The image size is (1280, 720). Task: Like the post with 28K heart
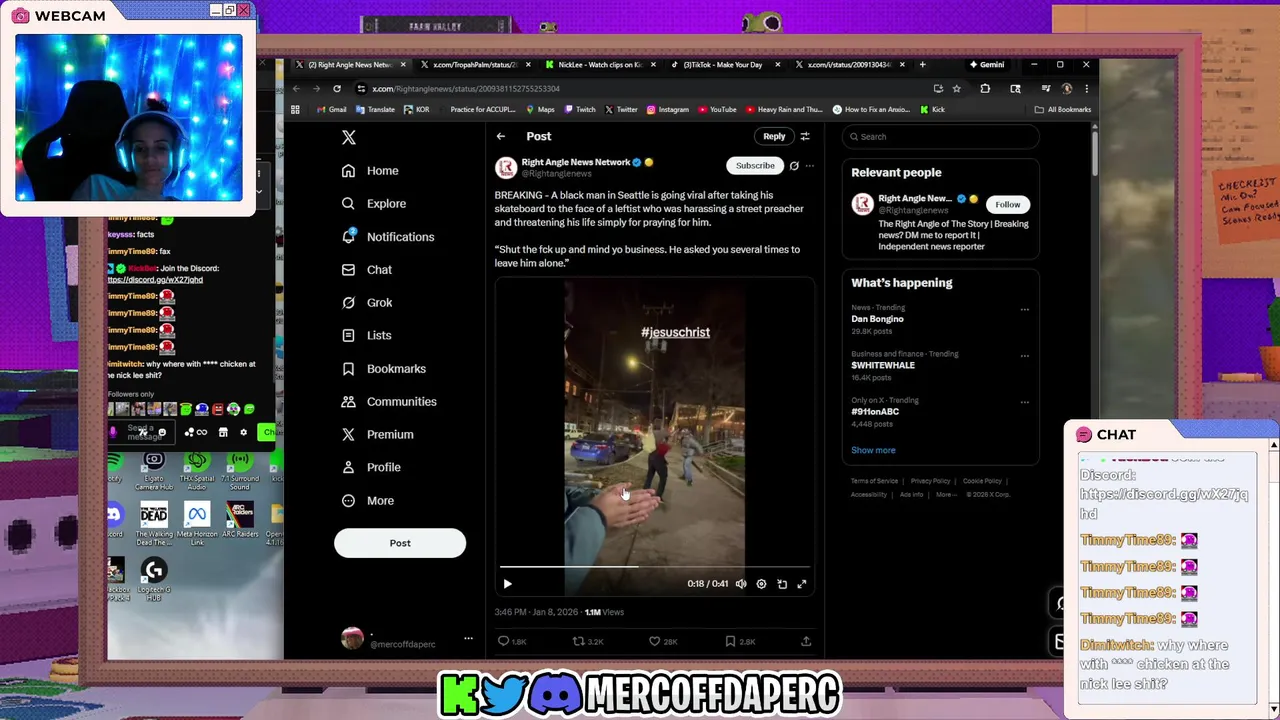pos(663,641)
